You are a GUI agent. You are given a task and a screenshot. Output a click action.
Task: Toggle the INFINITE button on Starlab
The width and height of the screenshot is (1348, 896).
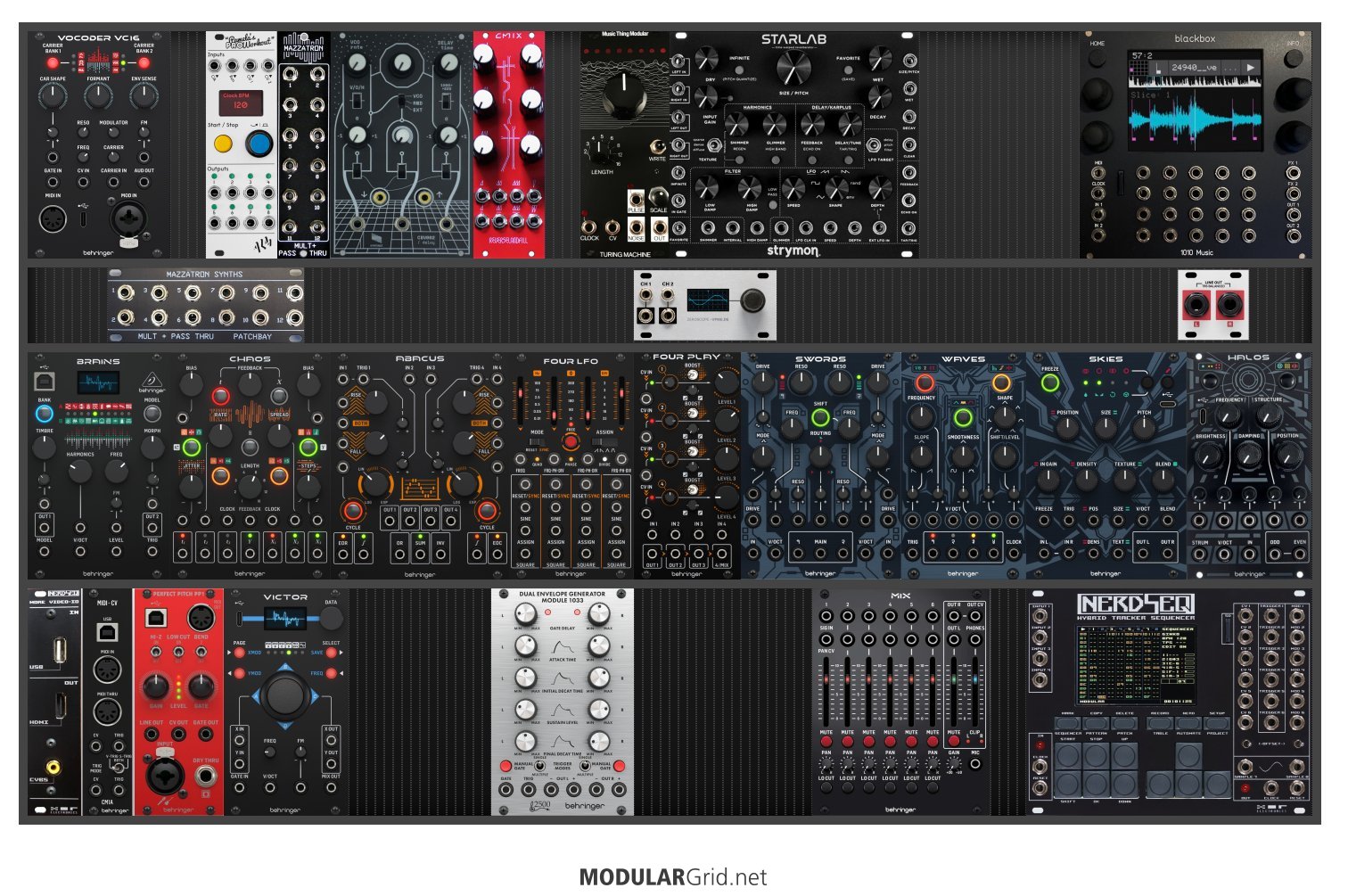click(x=739, y=69)
